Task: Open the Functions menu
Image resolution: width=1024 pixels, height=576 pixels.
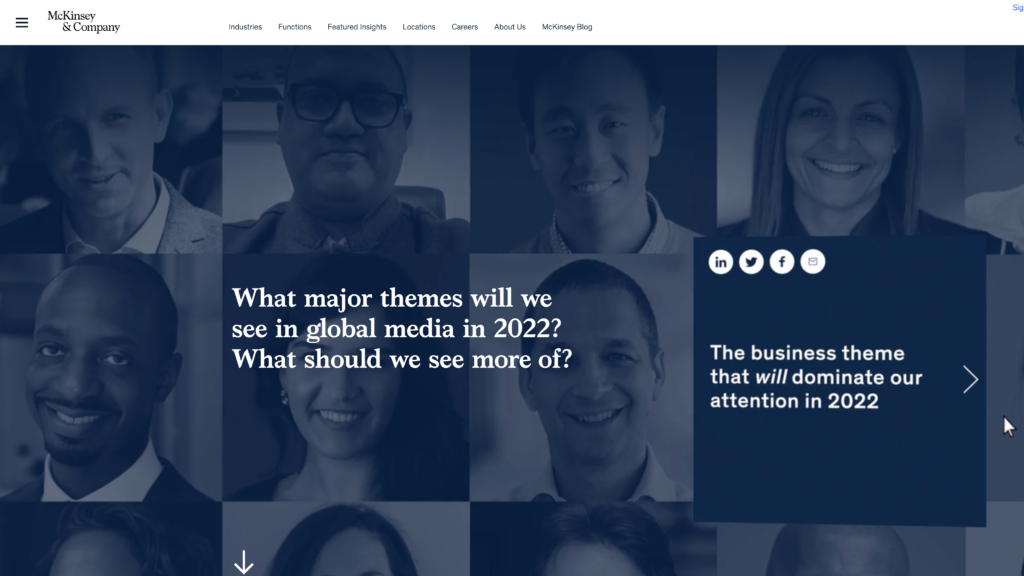Action: (295, 27)
